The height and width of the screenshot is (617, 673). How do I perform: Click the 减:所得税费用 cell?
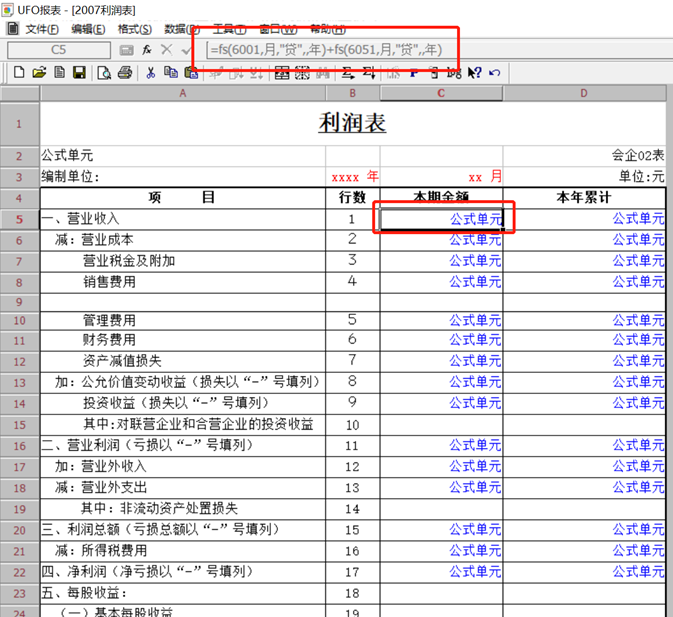[x=183, y=551]
